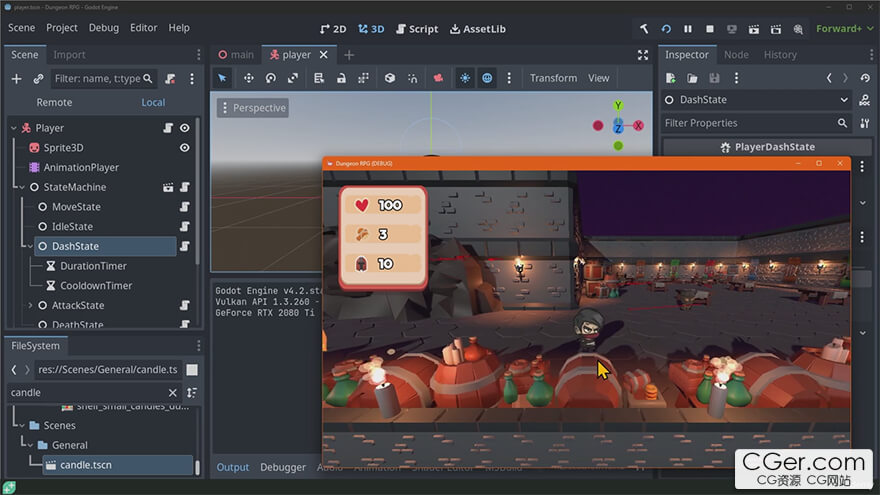
Task: Open the AssetLib workspace
Action: pyautogui.click(x=478, y=29)
